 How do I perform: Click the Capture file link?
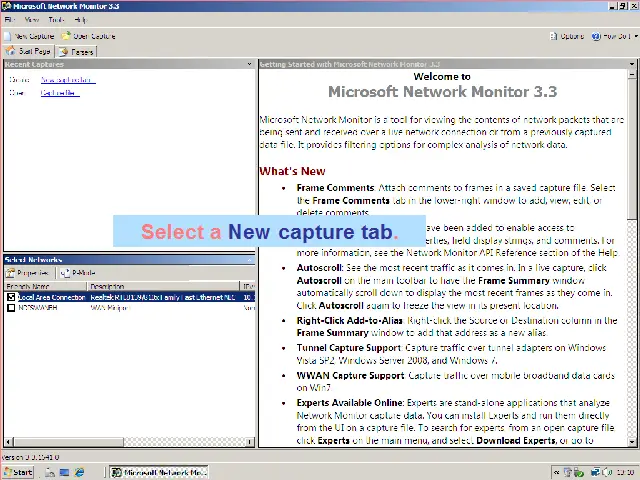click(x=60, y=93)
